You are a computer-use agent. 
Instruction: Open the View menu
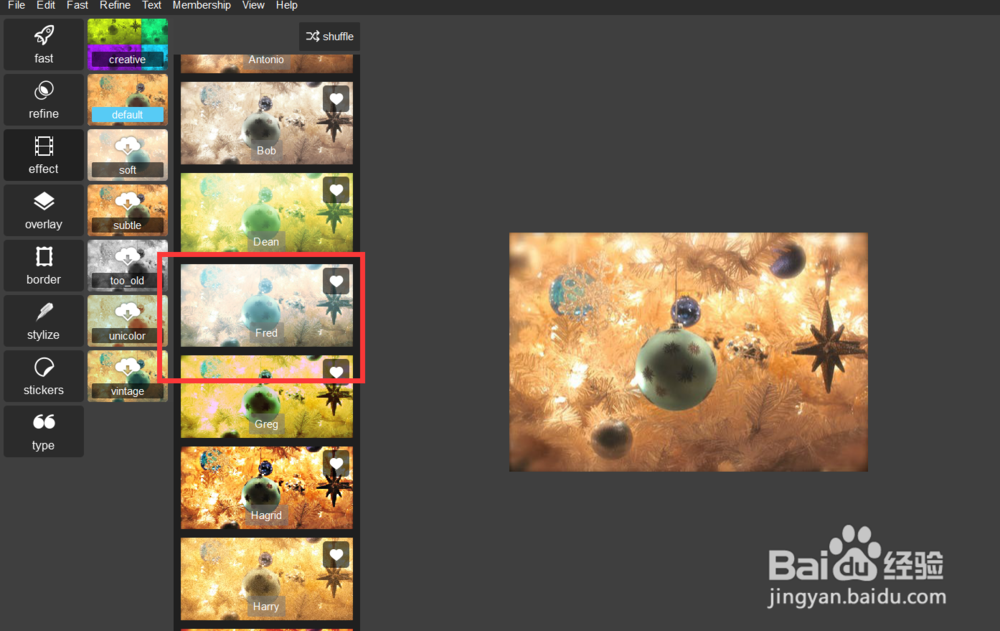pyautogui.click(x=253, y=5)
